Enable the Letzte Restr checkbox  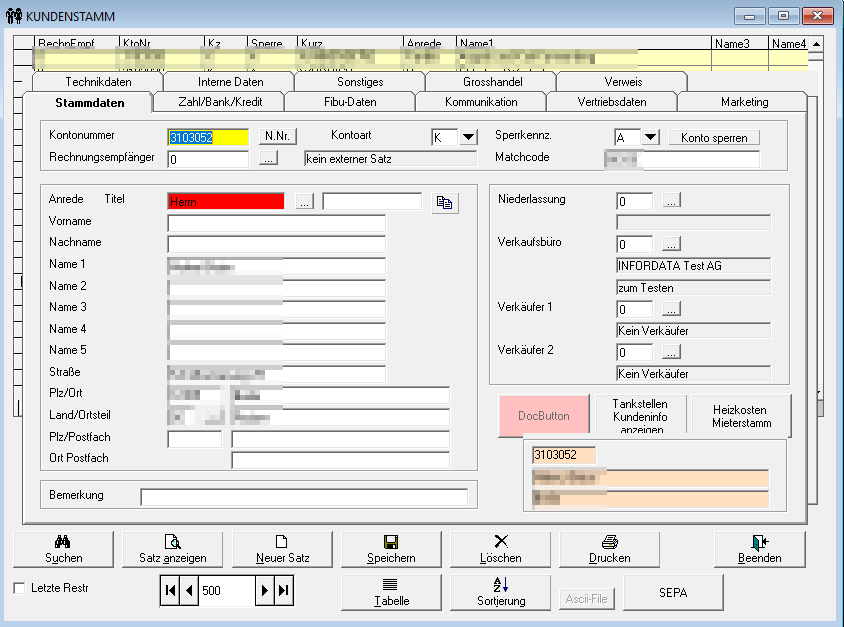(20, 588)
